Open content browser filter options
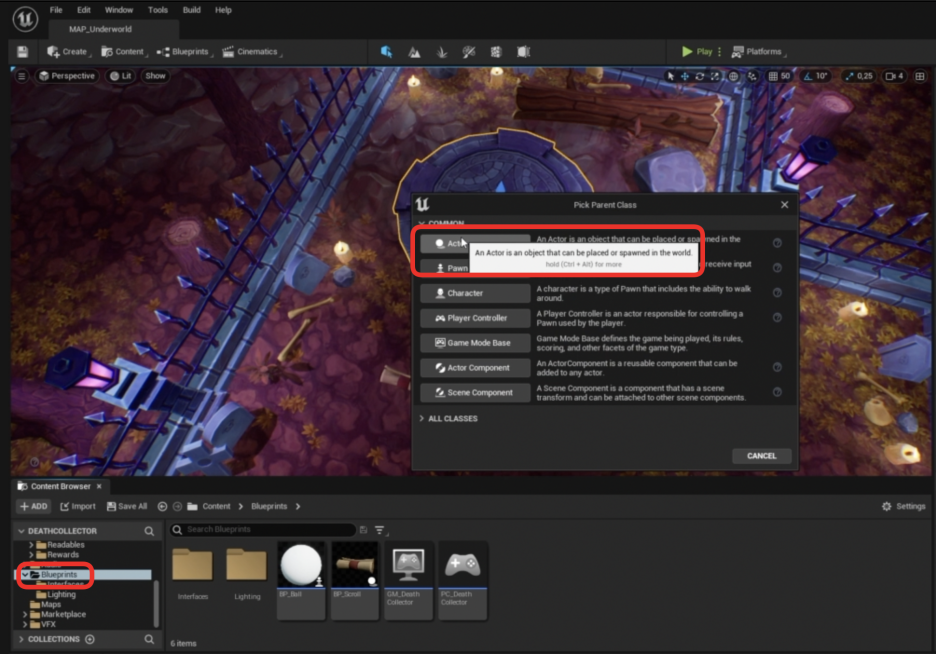This screenshot has width=936, height=654. [x=380, y=529]
